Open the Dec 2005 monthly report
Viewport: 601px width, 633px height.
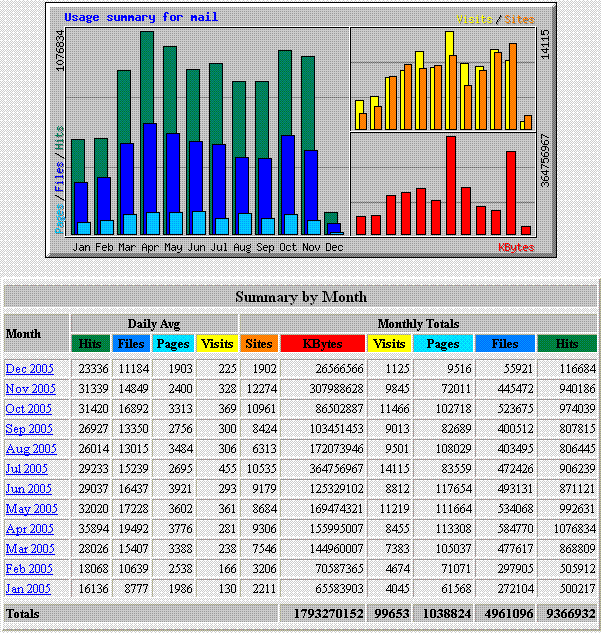[x=30, y=369]
